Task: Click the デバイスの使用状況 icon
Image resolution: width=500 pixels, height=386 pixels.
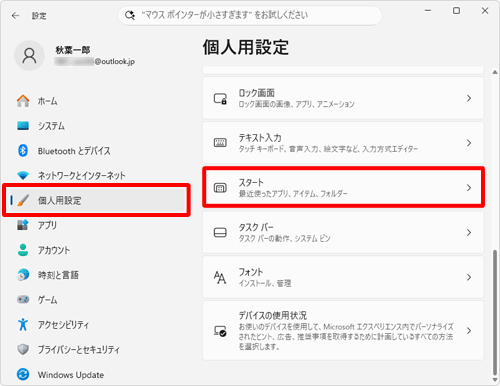Action: point(220,331)
